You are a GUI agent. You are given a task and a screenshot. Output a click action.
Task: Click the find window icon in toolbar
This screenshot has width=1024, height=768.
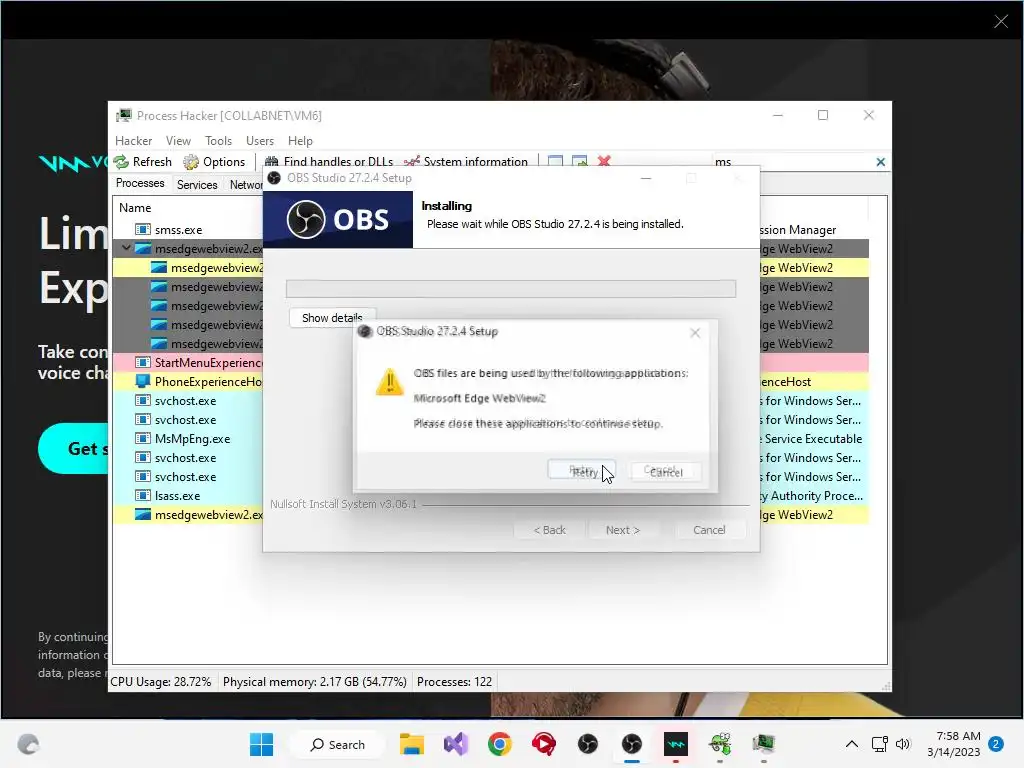555,161
